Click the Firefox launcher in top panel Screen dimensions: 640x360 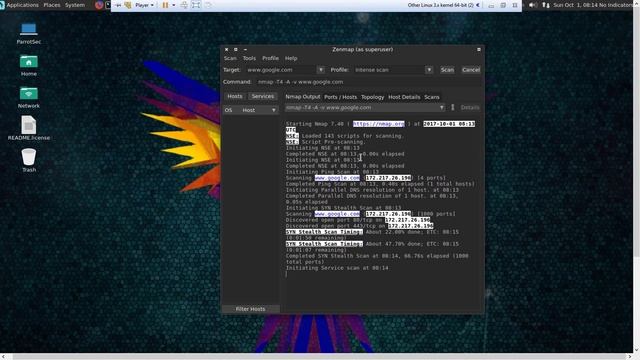pos(99,5)
